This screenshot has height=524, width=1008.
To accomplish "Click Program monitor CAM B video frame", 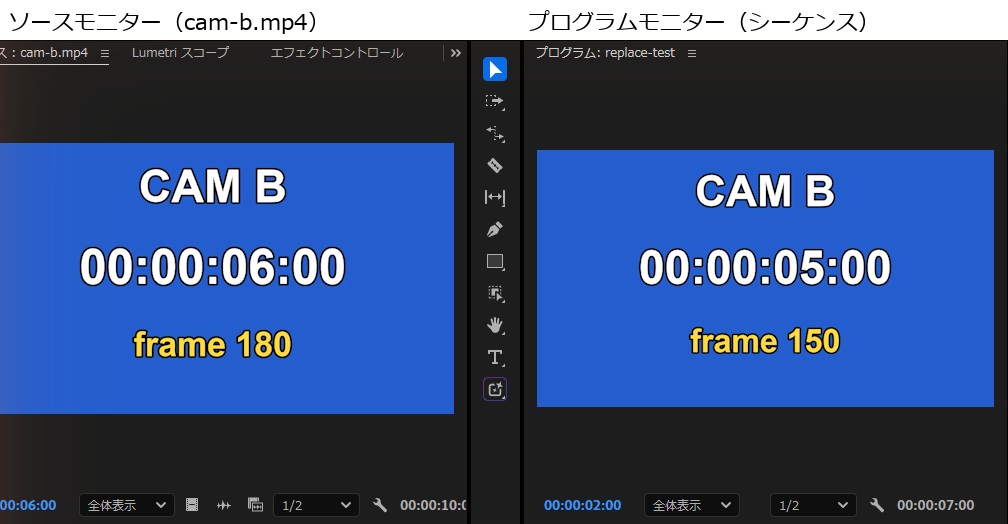I will [765, 278].
